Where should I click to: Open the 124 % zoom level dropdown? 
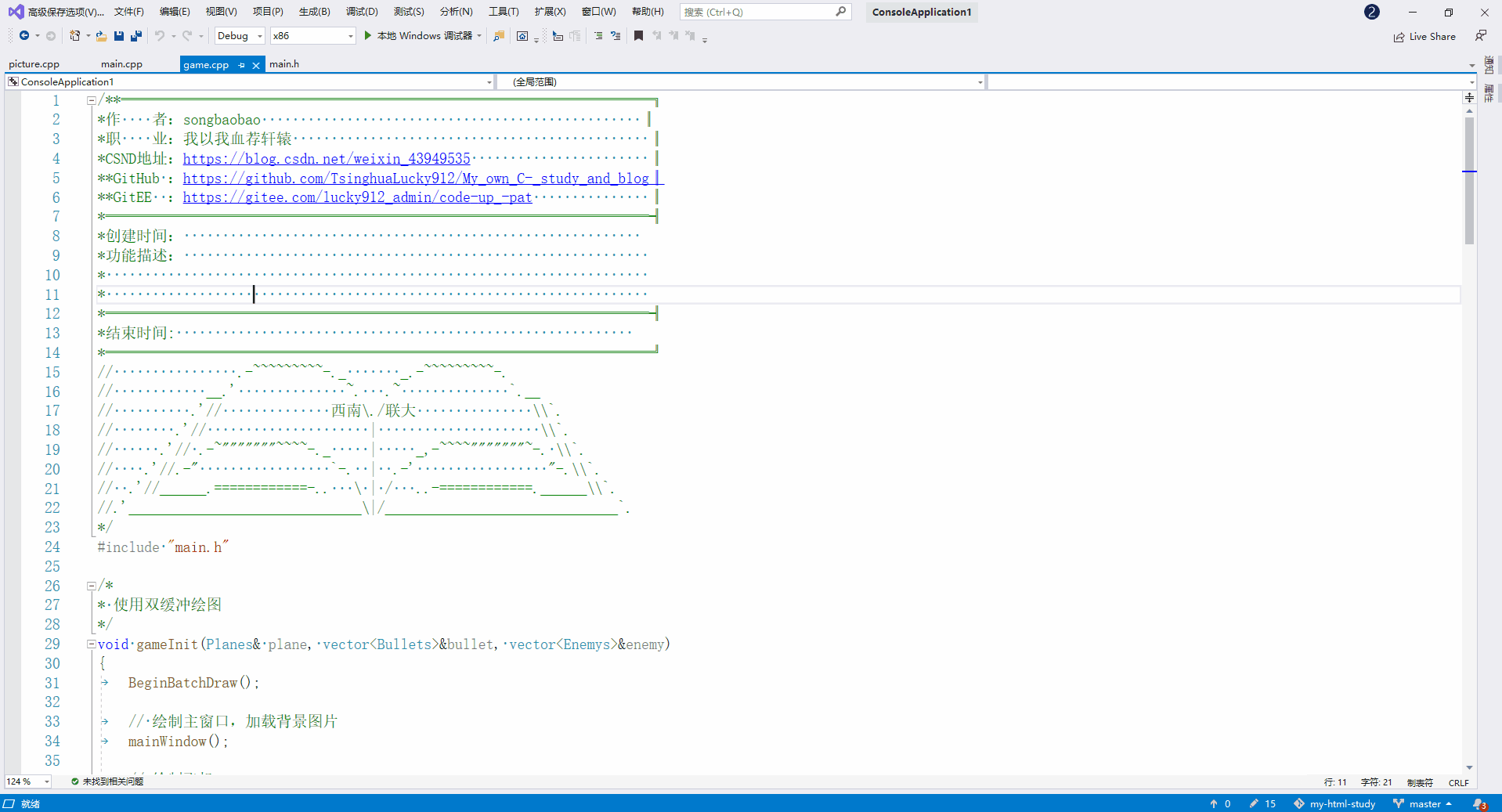pyautogui.click(x=28, y=781)
